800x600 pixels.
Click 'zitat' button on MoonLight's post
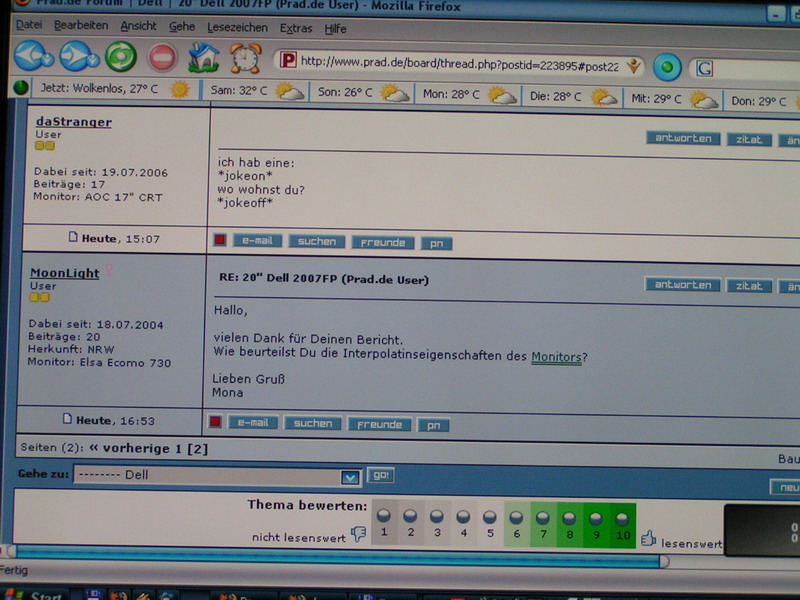(749, 285)
